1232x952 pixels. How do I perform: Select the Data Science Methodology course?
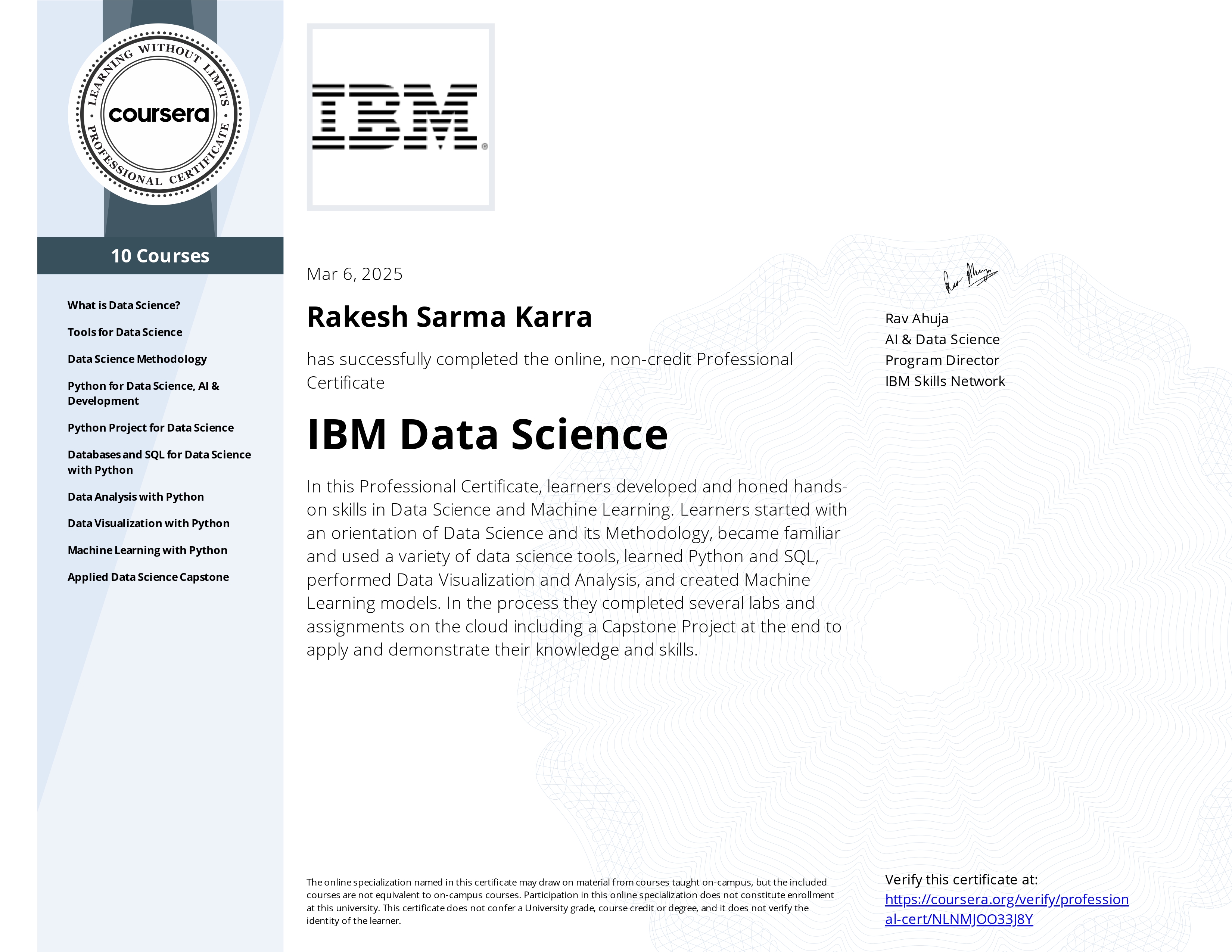(x=137, y=359)
